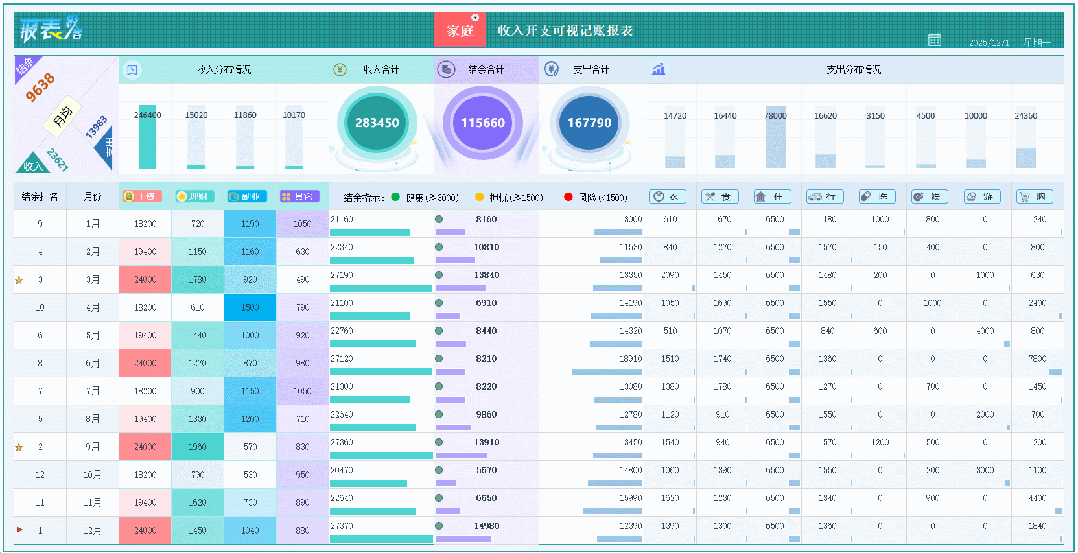This screenshot has width=1078, height=553.
Task: Click the expense distribution bar-chart icon
Action: click(x=659, y=69)
